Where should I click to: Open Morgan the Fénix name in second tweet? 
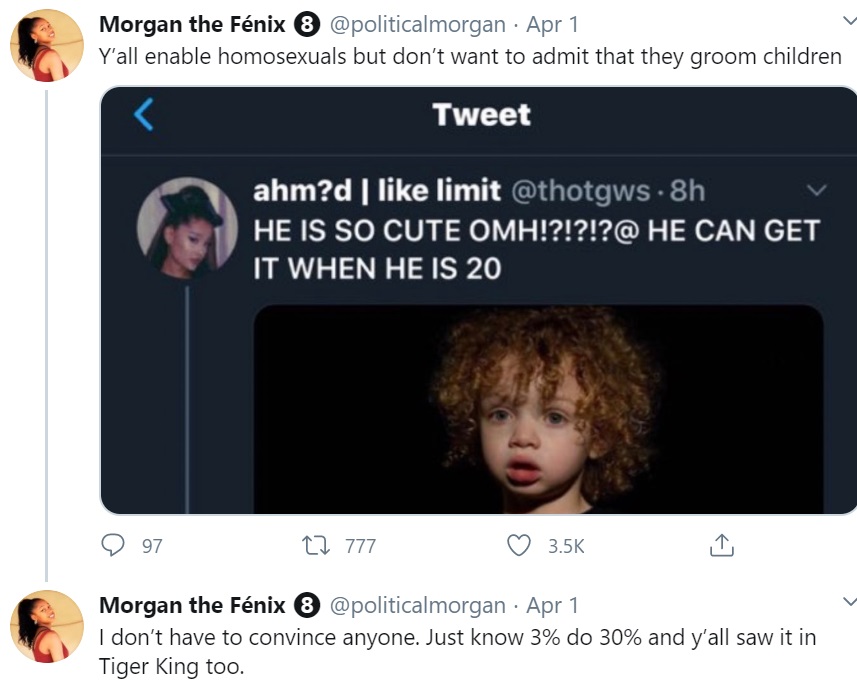coord(192,605)
